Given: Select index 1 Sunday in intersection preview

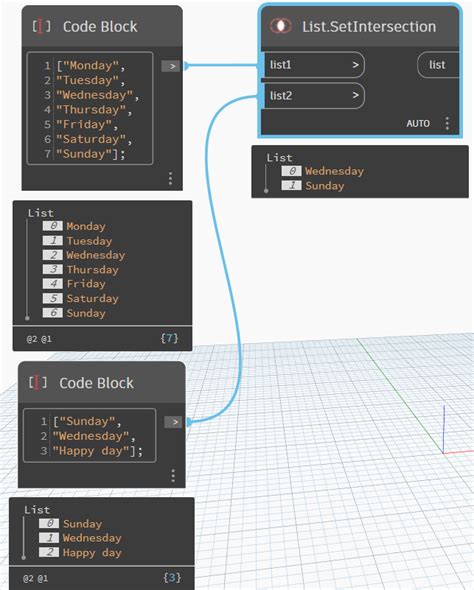Looking at the screenshot, I should pyautogui.click(x=313, y=186).
